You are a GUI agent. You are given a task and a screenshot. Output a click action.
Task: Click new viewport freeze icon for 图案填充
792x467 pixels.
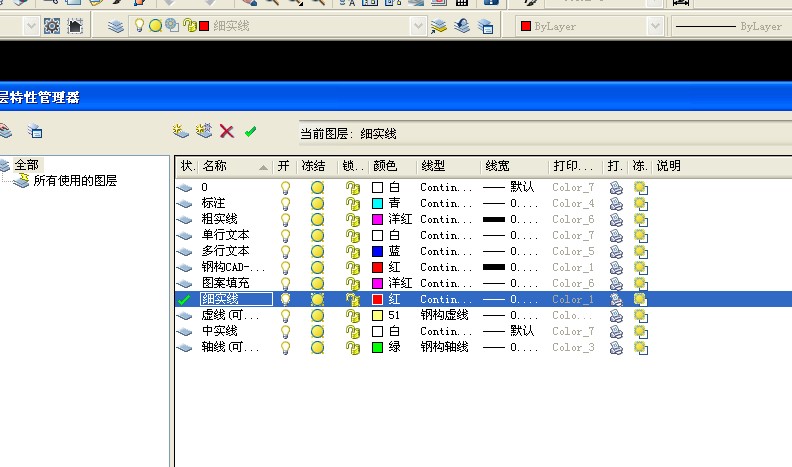tap(640, 284)
